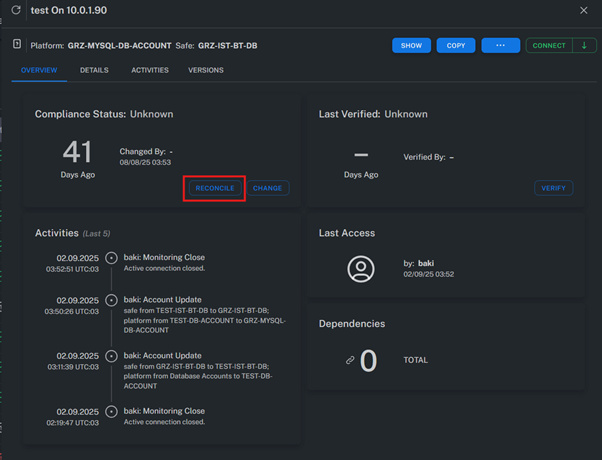Screen dimensions: 602x460
Task: Open the Activities tab
Action: pyautogui.click(x=150, y=70)
